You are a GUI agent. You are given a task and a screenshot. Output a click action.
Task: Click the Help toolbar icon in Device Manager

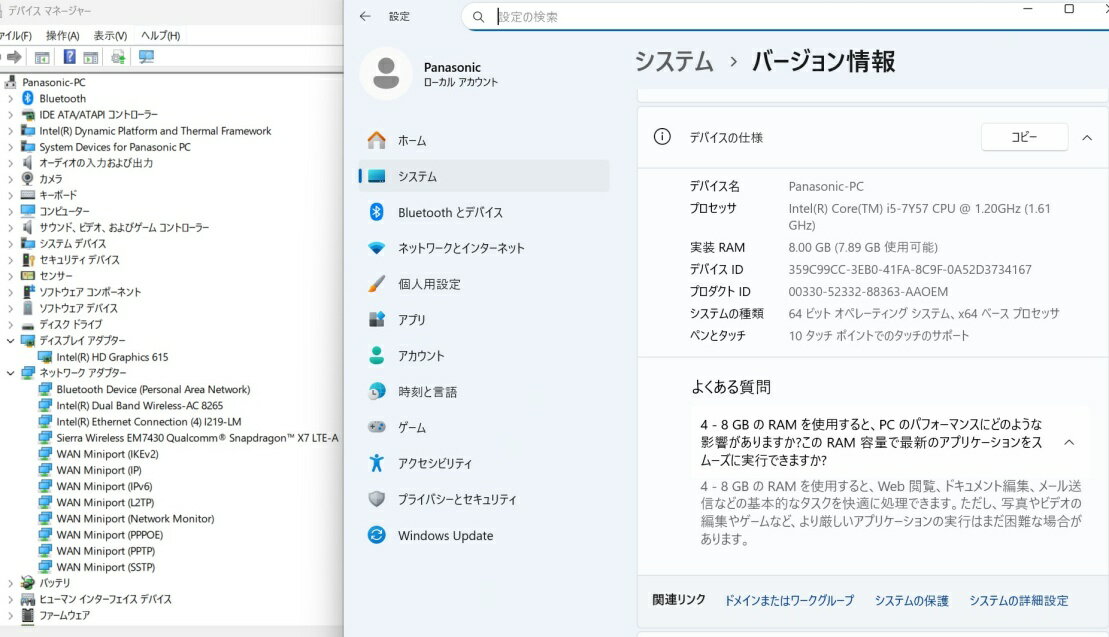tap(70, 57)
